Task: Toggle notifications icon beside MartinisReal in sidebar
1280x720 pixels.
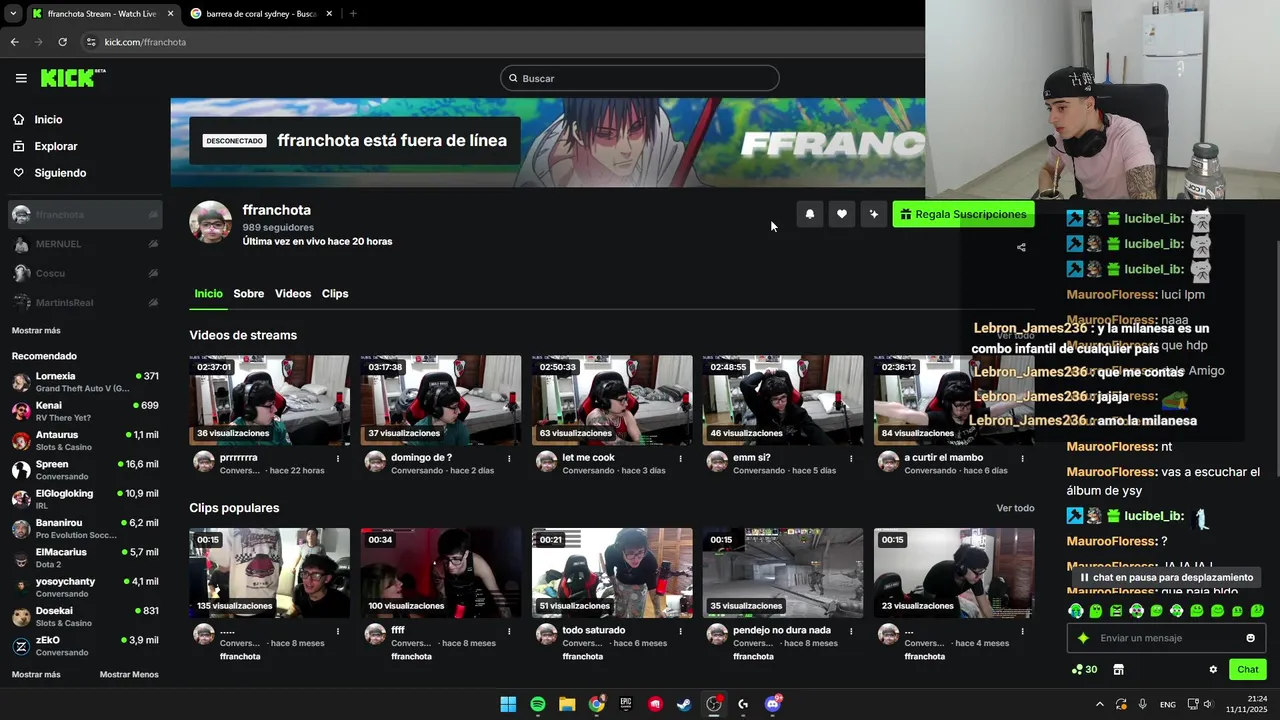Action: click(153, 302)
